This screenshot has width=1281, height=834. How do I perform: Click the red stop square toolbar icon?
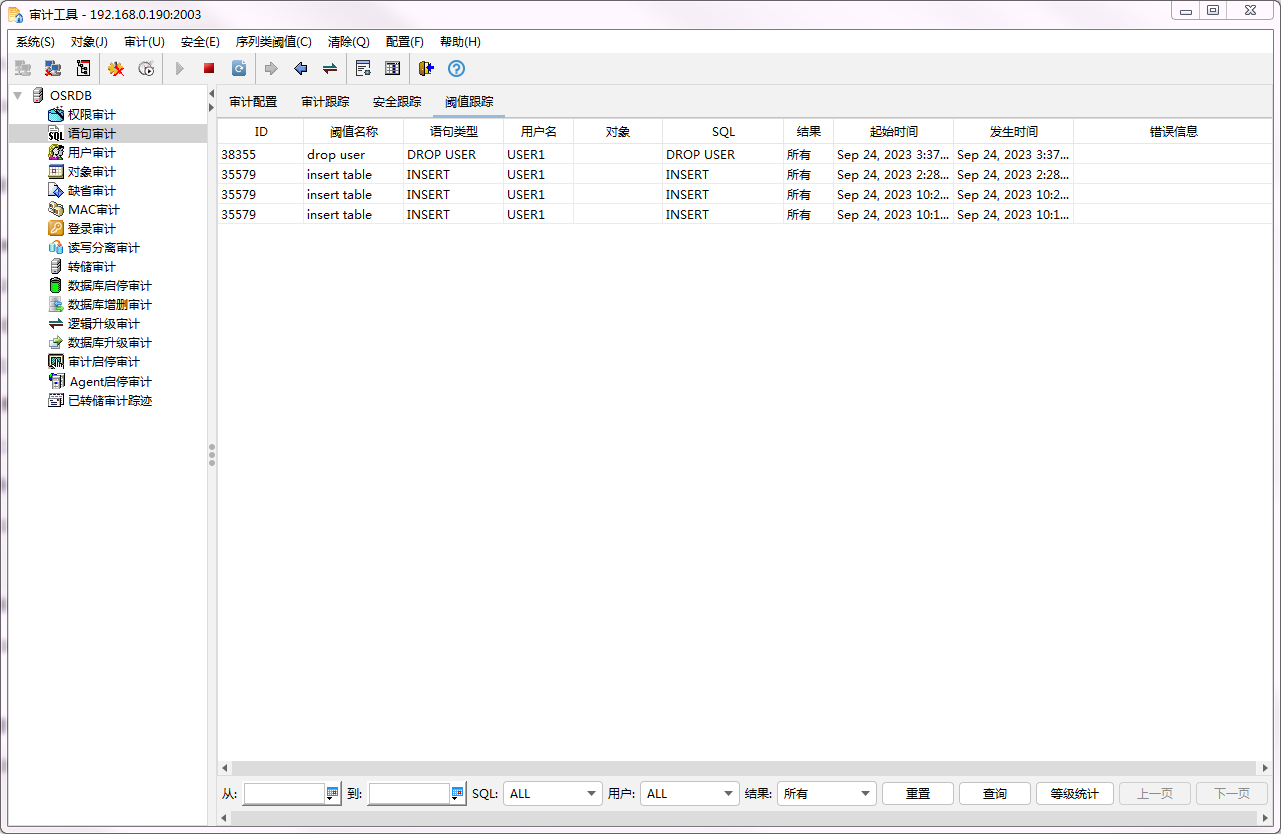(x=209, y=69)
